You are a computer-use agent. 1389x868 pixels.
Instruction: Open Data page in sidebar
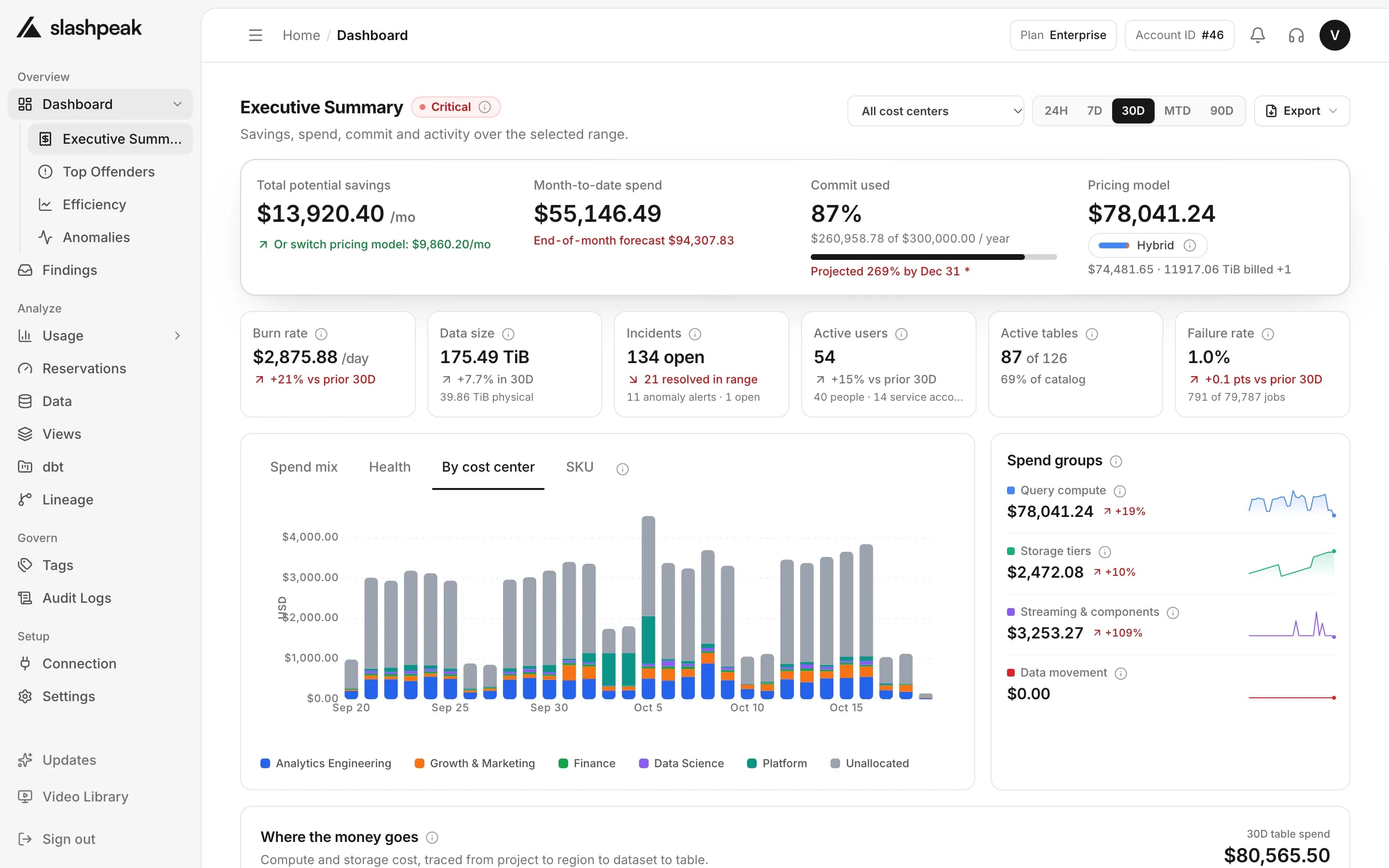point(100,401)
